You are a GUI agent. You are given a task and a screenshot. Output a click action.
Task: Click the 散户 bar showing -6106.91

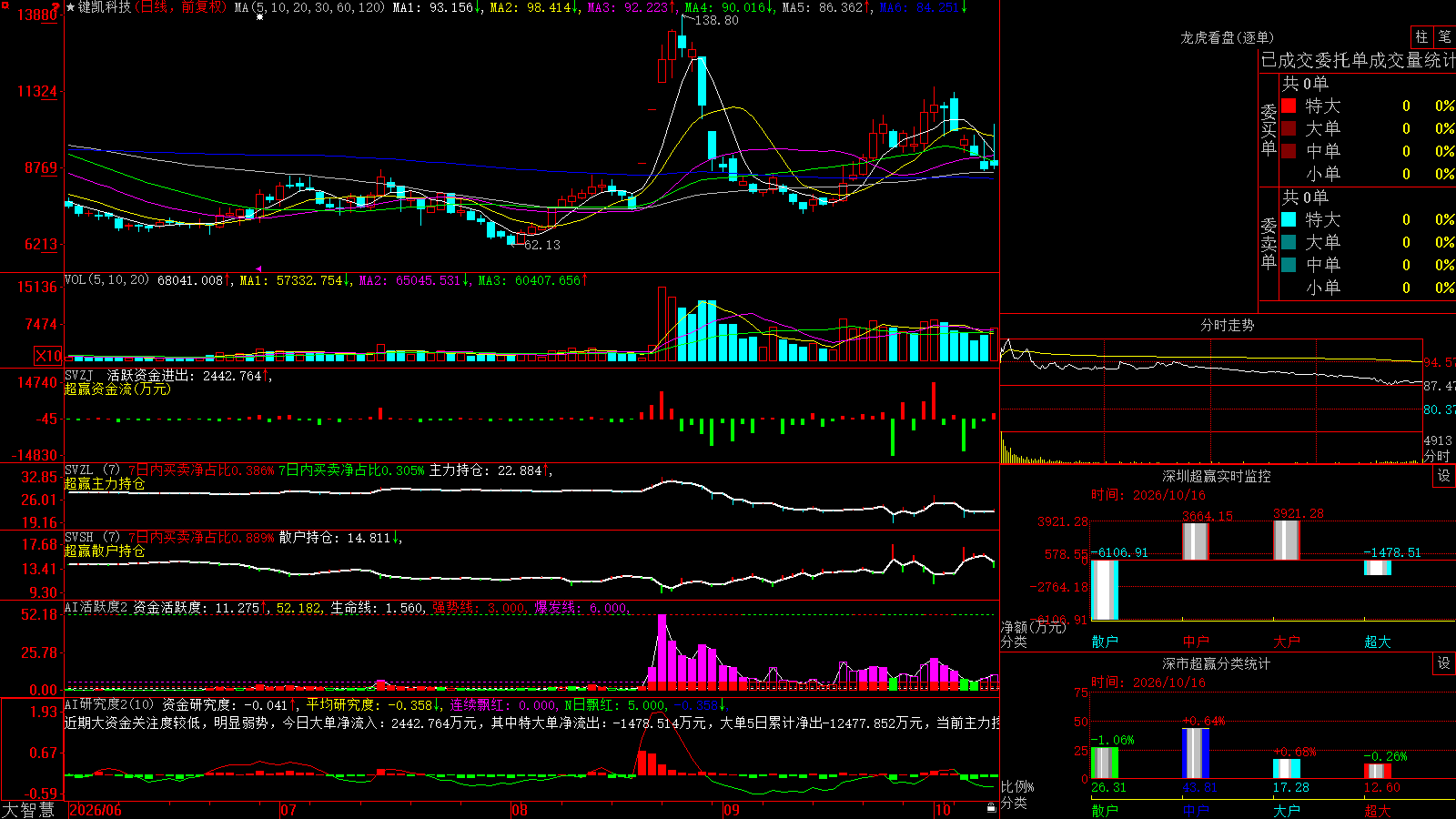pos(1105,590)
